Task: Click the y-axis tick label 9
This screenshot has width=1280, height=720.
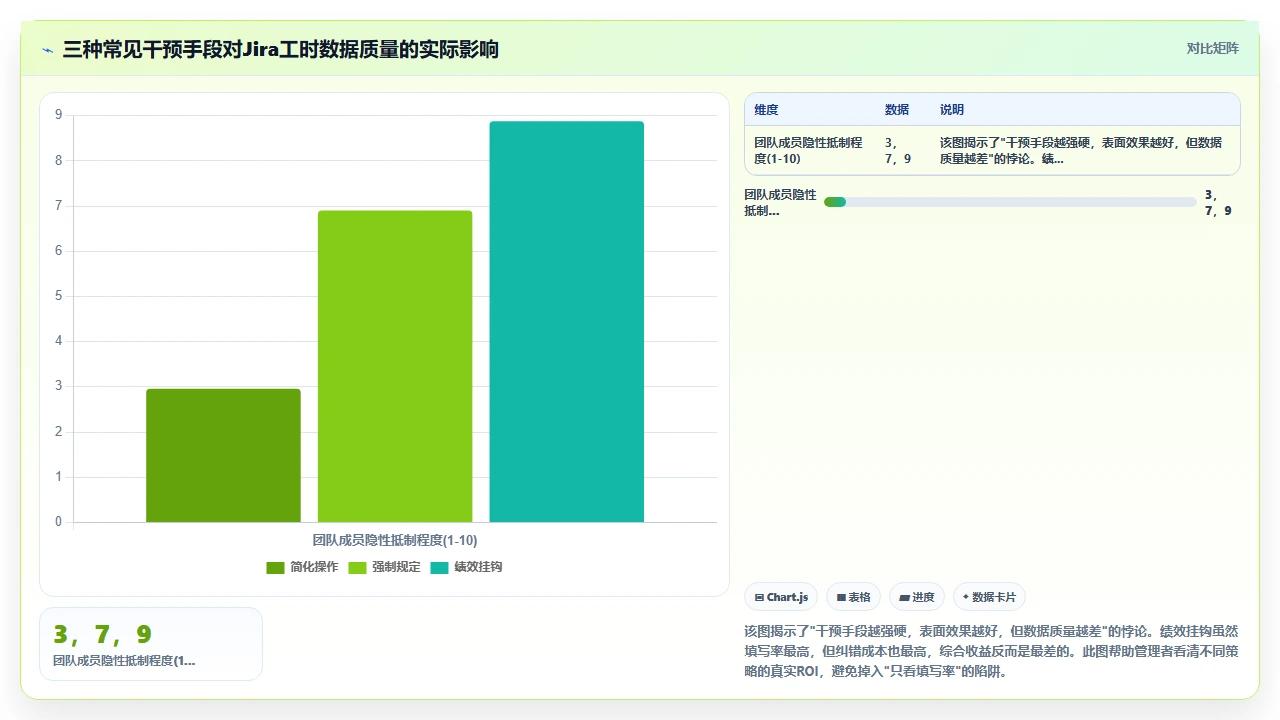Action: click(59, 115)
